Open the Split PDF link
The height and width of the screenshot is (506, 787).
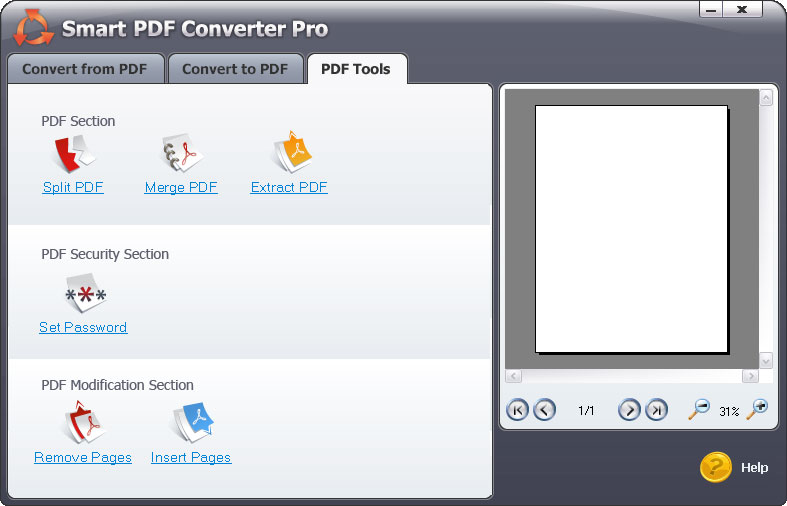(x=73, y=188)
